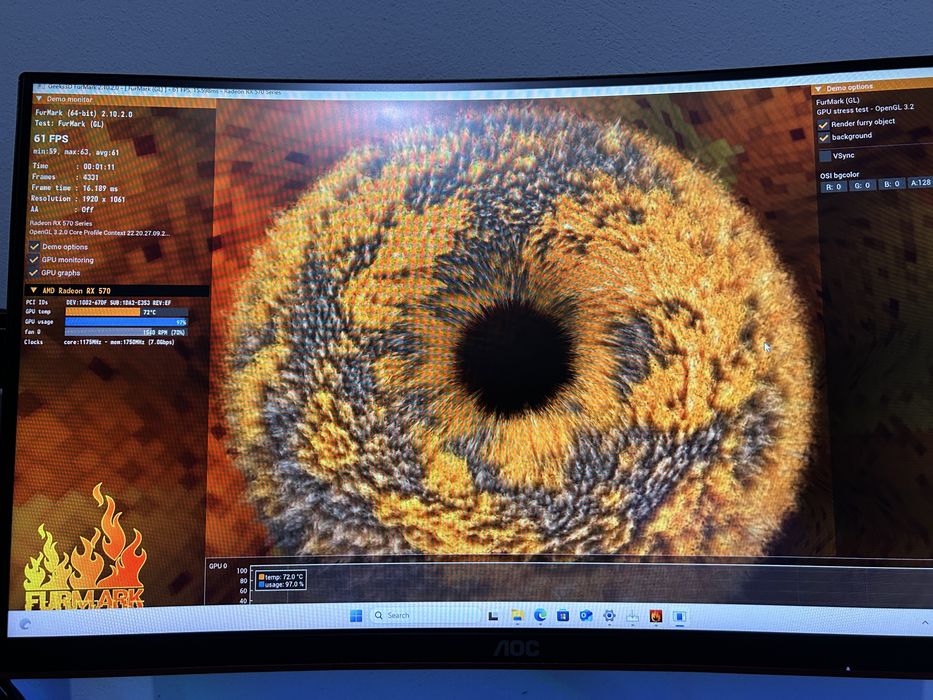
Task: Click the OSI bgcolor label
Action: point(839,175)
